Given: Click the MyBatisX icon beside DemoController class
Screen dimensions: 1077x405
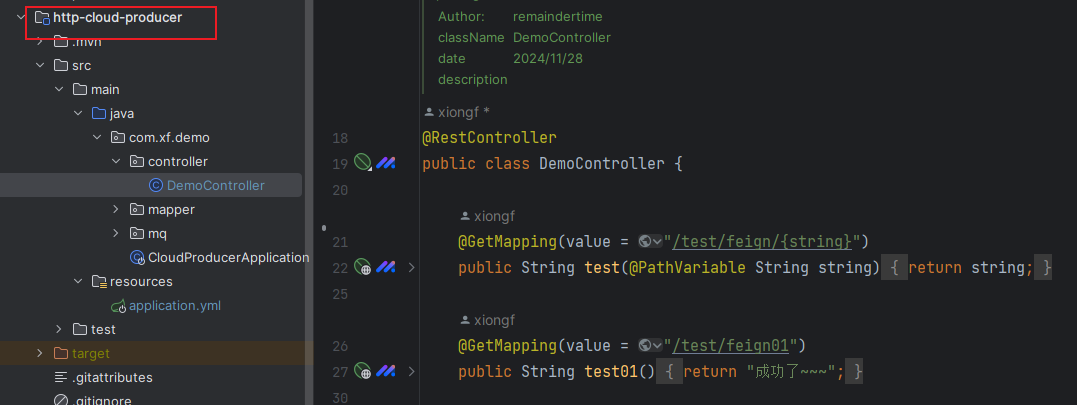Looking at the screenshot, I should tap(385, 163).
